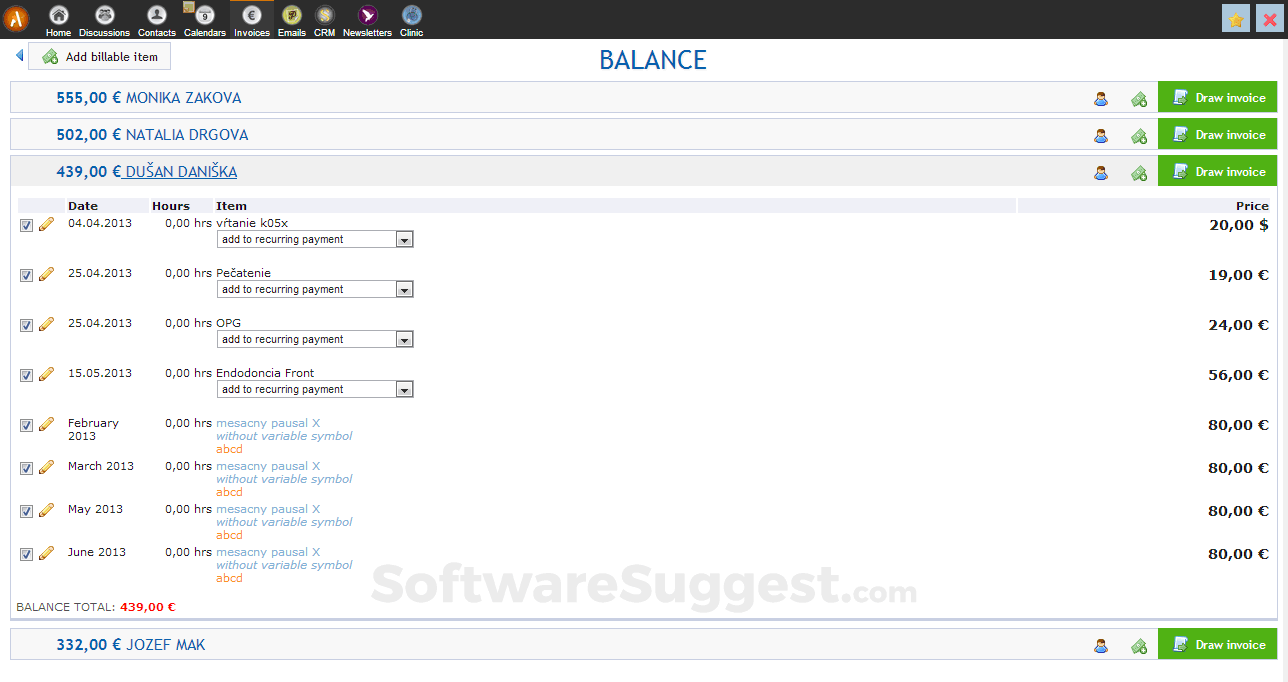Screen dimensions: 1288x682
Task: Open contact profile icon for Natalia Drgova
Action: [x=1101, y=135]
